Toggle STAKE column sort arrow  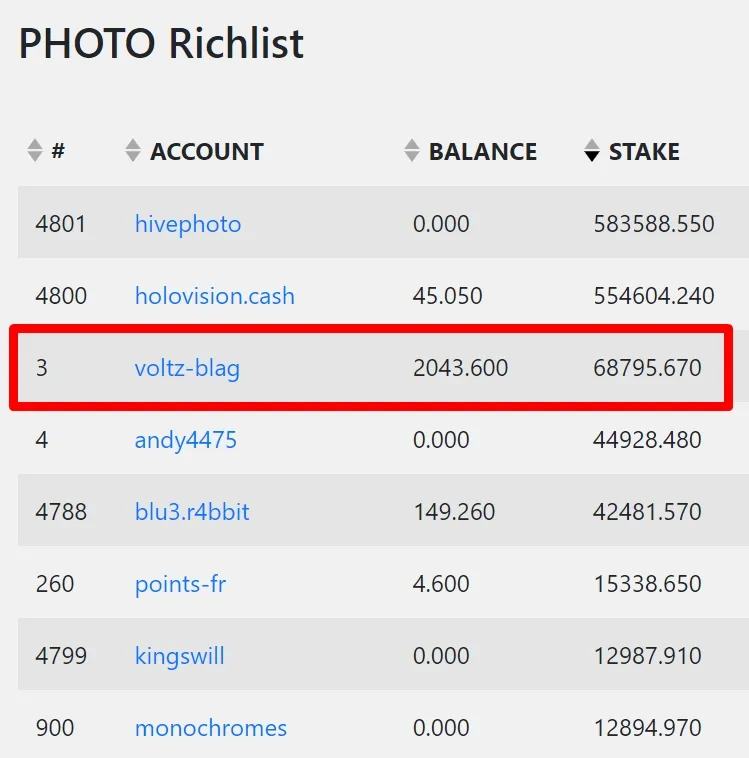pos(591,150)
